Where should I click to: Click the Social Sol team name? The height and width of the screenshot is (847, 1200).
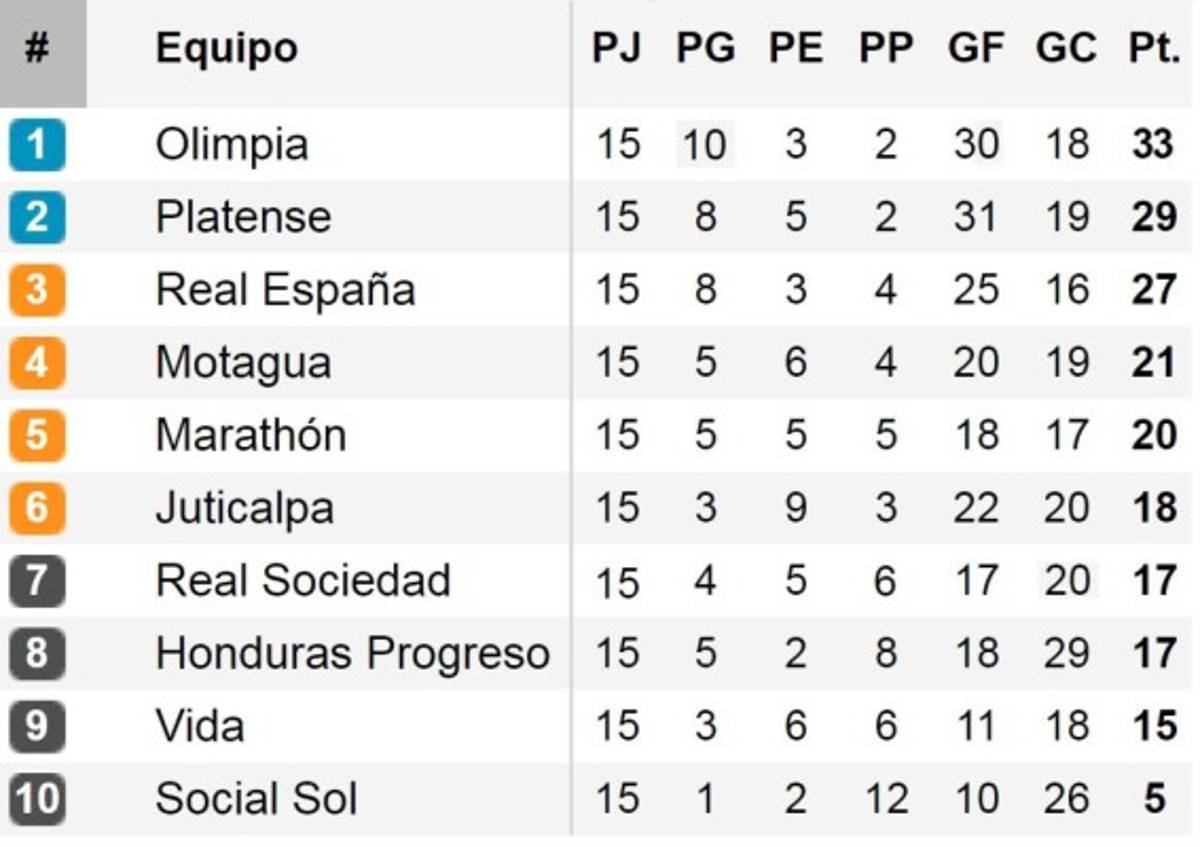256,799
